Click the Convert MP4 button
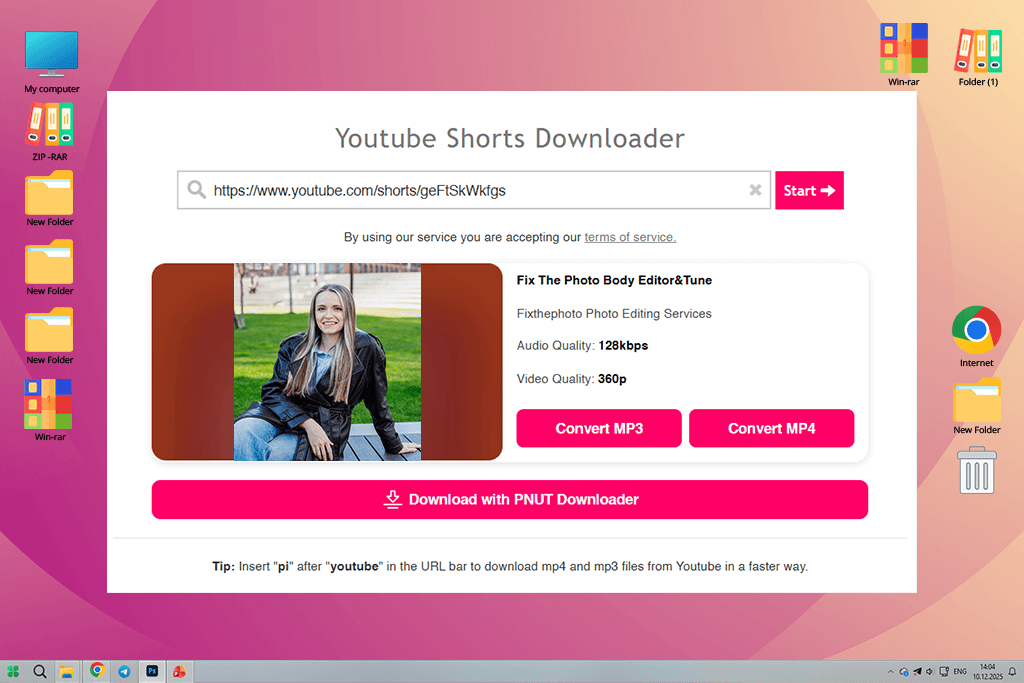Screen dimensions: 1024x683 (x=771, y=428)
